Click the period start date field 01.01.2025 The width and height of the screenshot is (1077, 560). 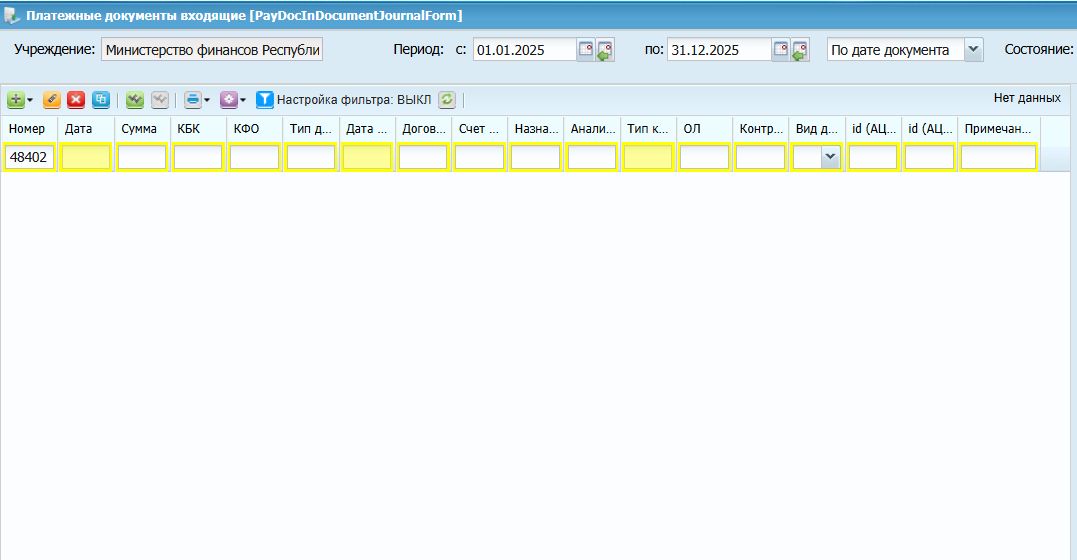click(524, 49)
